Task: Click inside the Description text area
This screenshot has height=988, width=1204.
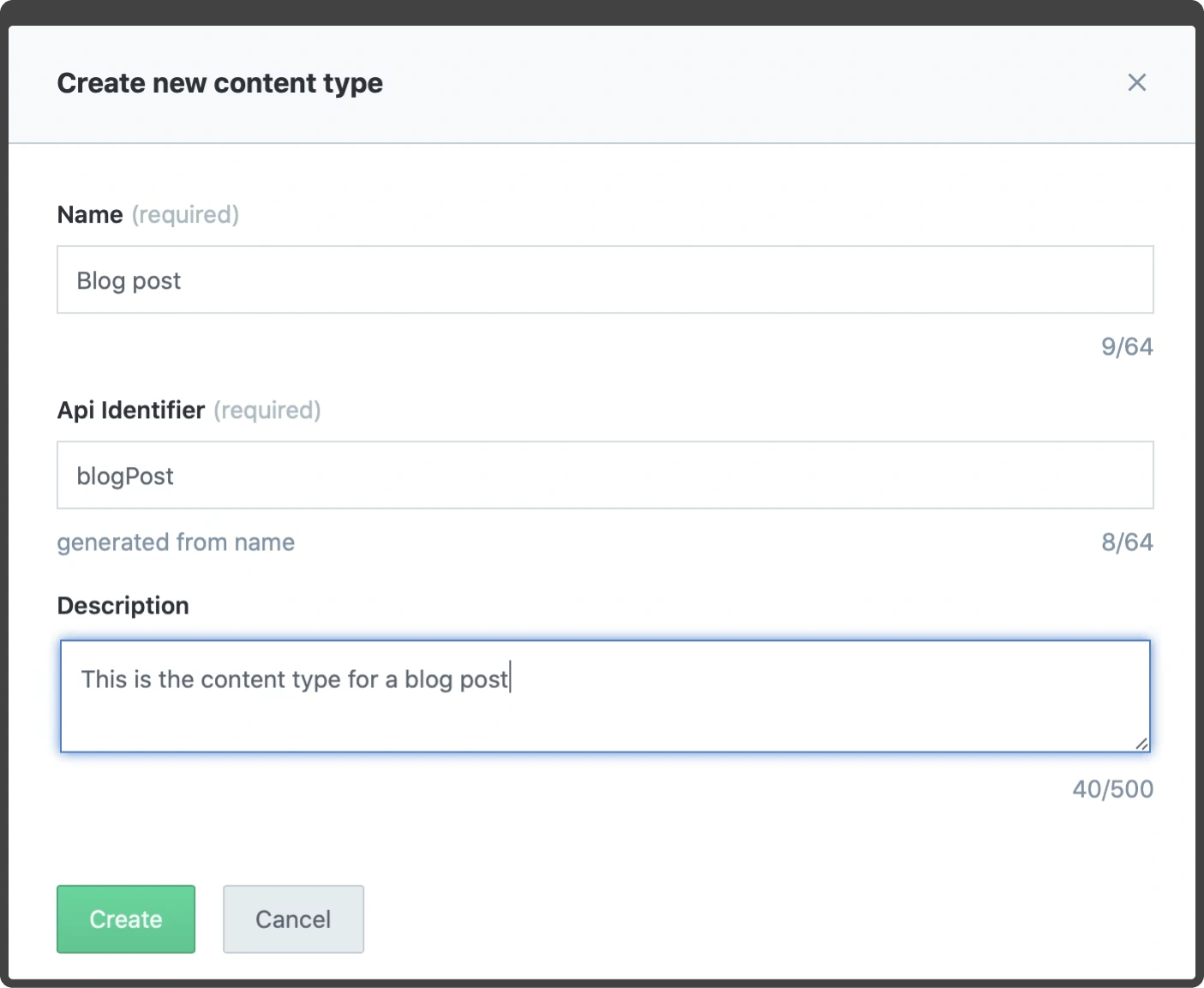Action: click(605, 696)
